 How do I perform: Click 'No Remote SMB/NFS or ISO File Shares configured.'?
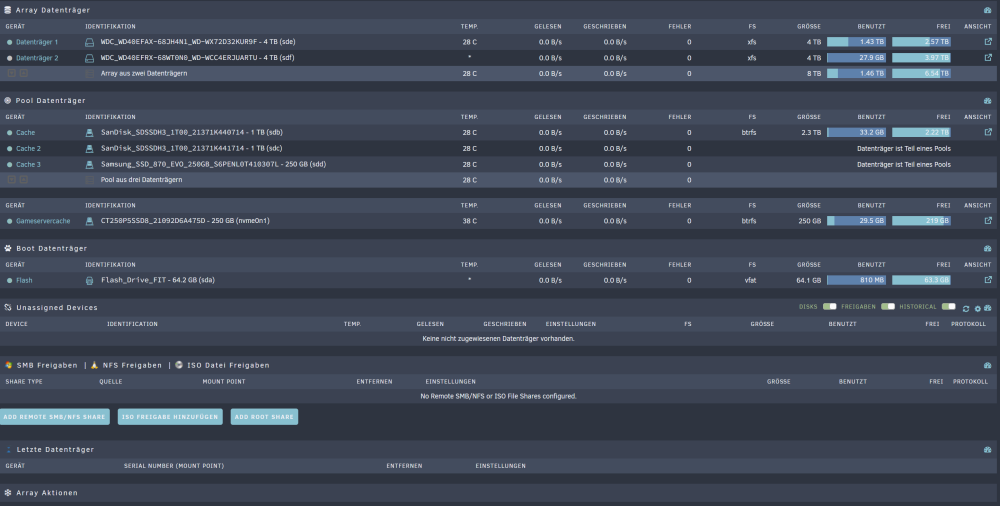click(499, 396)
